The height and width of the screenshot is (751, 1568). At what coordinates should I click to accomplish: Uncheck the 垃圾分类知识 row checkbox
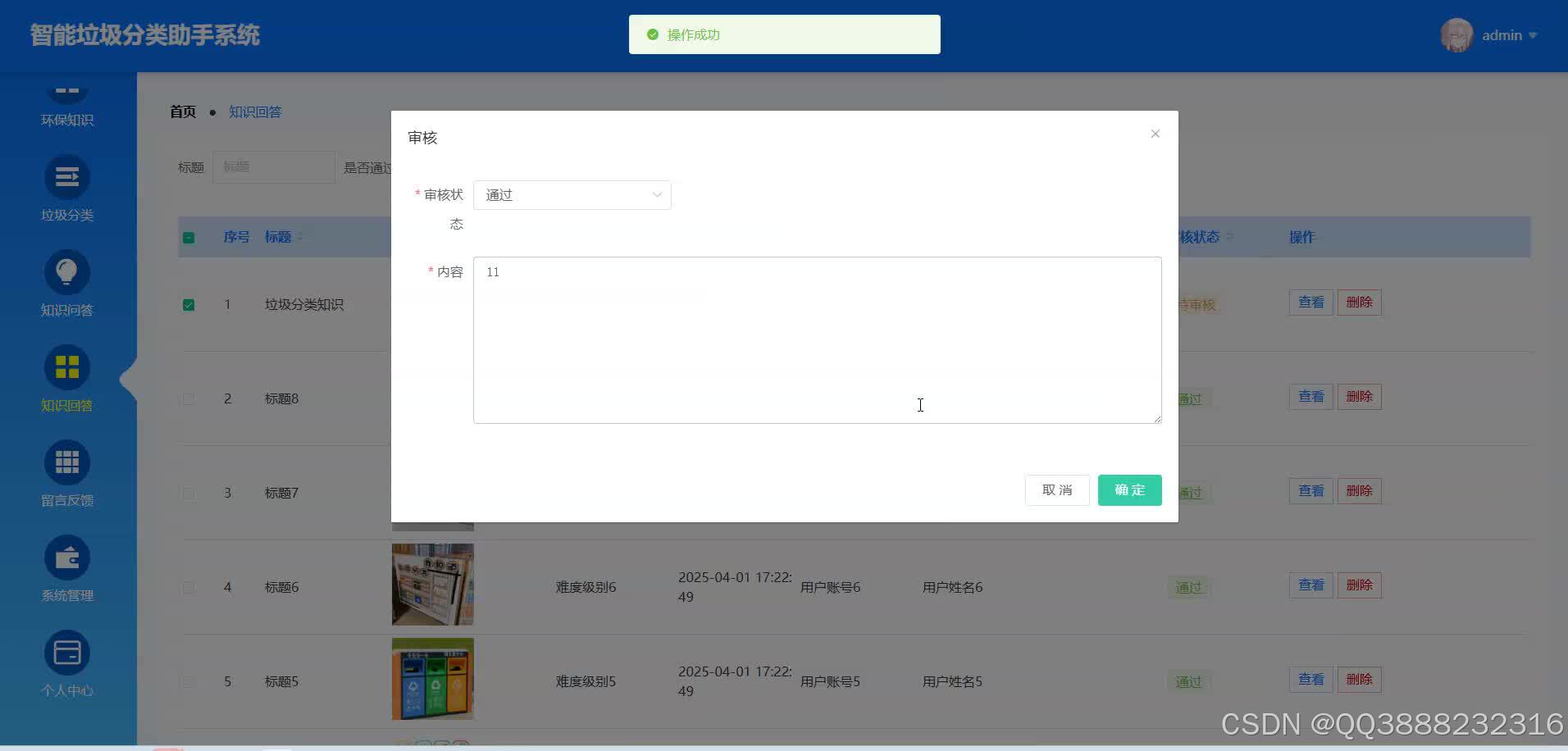pyautogui.click(x=189, y=304)
